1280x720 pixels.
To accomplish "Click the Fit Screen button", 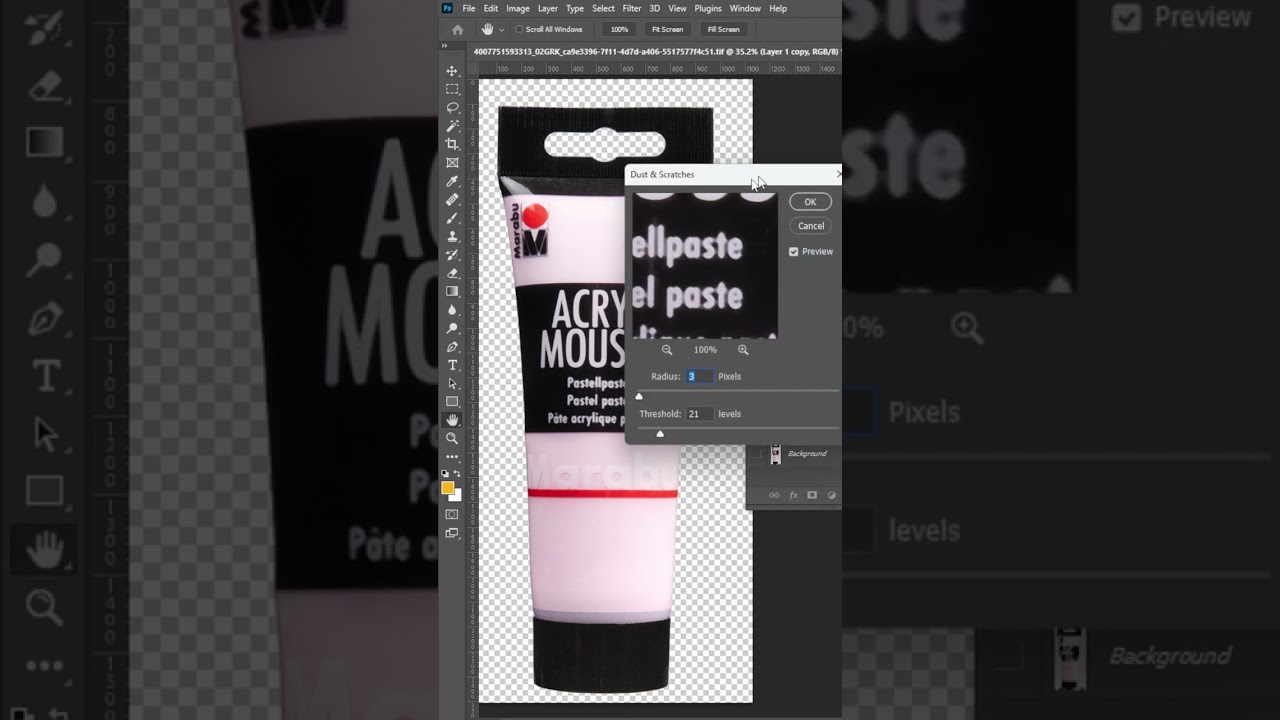I will pos(667,29).
